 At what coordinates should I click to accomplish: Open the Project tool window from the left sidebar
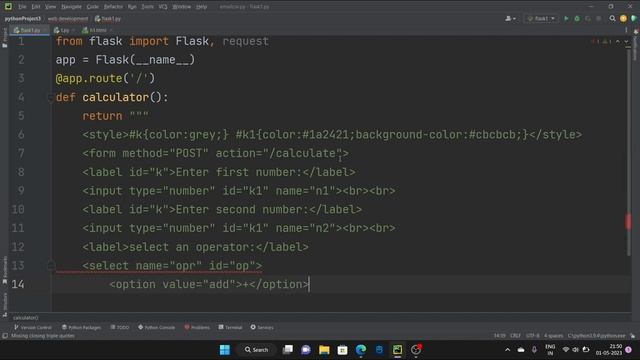(4, 38)
